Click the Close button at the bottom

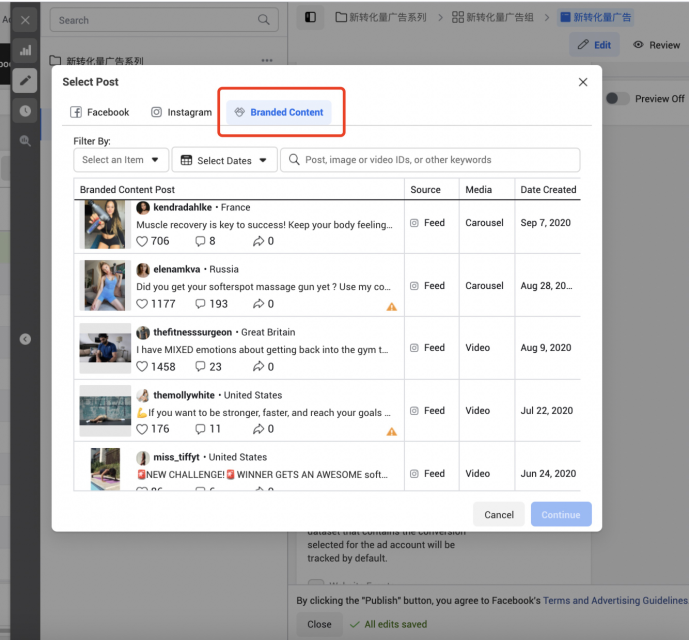click(x=319, y=624)
